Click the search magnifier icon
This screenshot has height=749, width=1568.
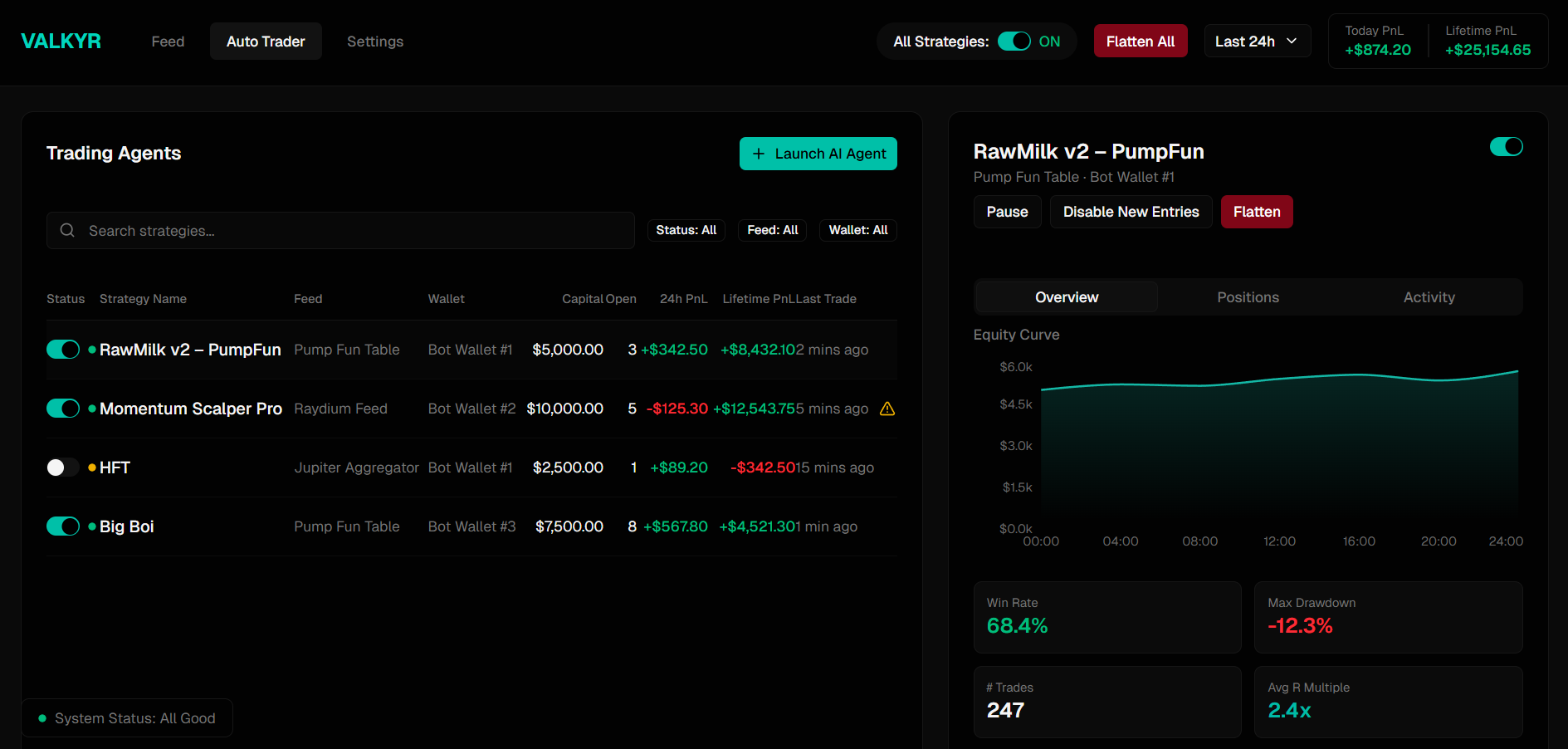point(67,230)
